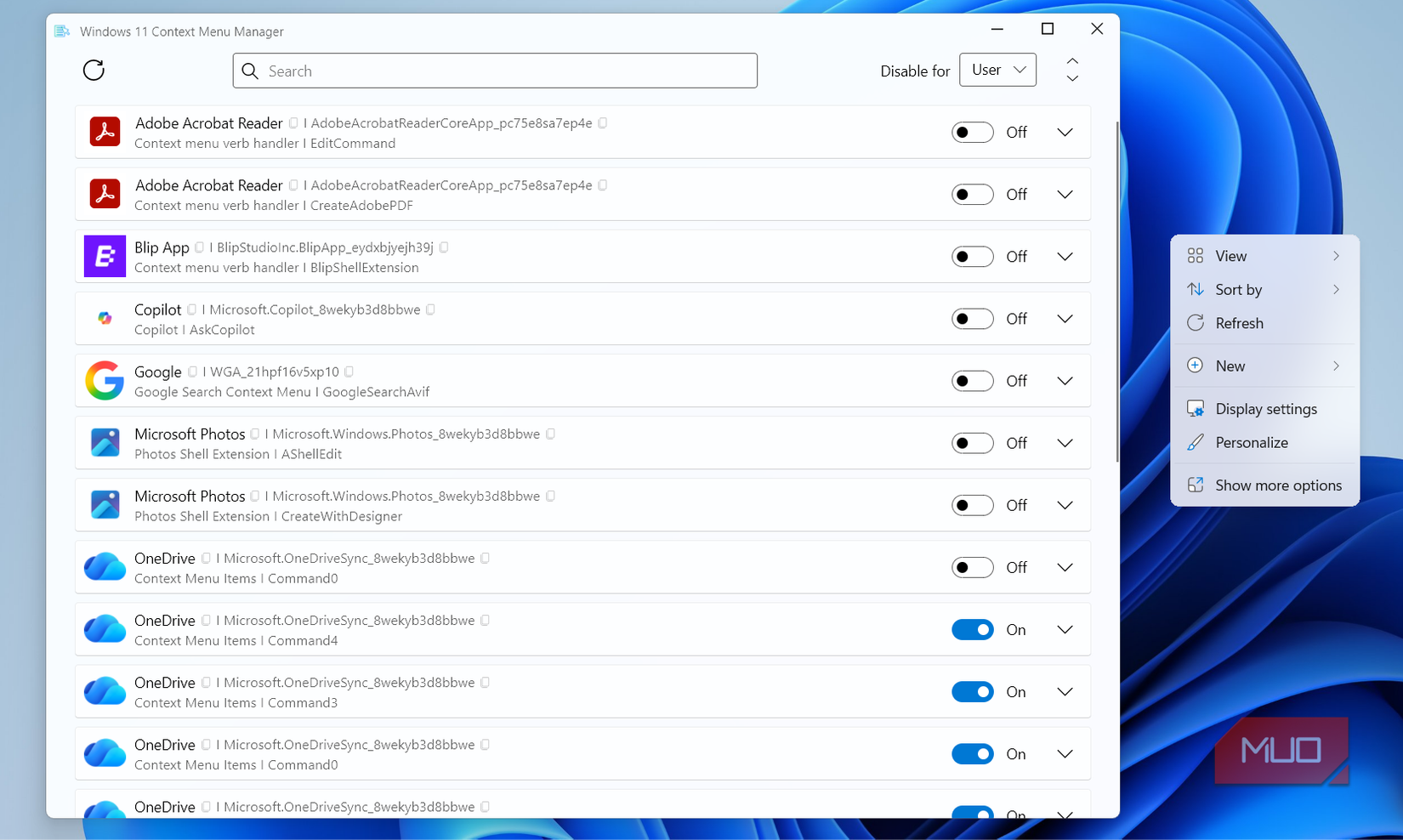This screenshot has width=1403, height=840.
Task: Choose Show more options
Action: [1264, 485]
